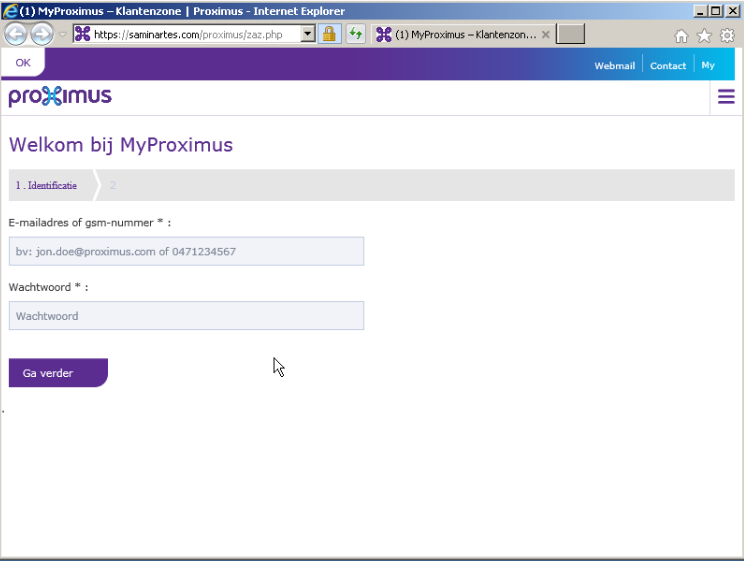Click the Wachtwoord label text

48,287
